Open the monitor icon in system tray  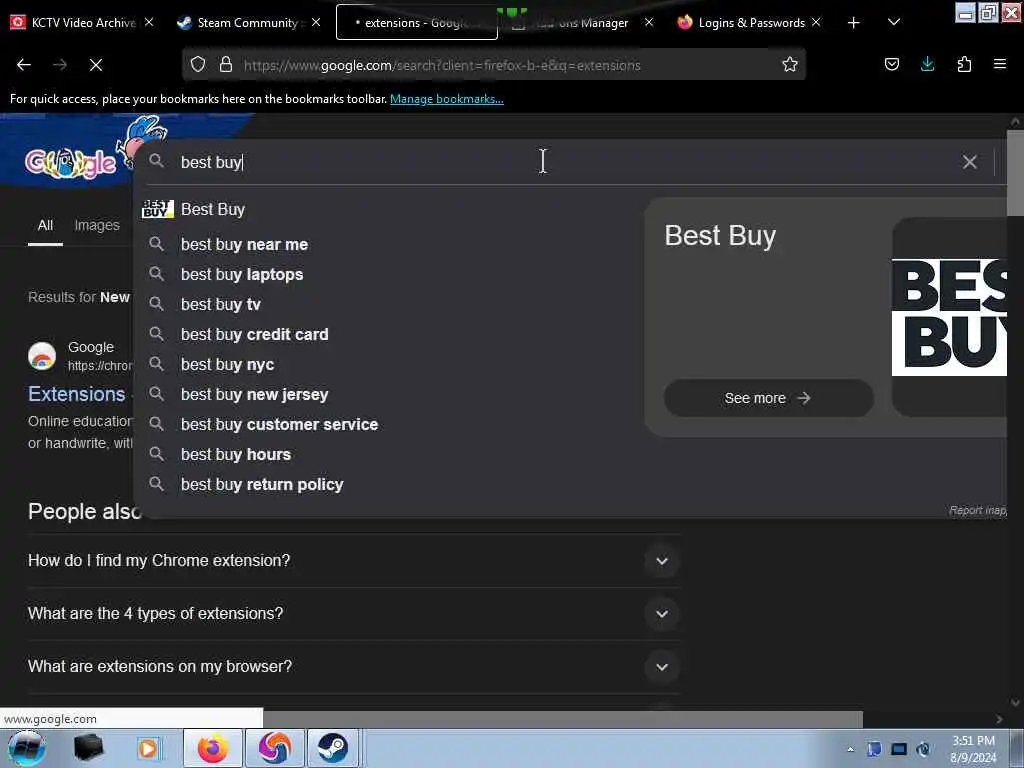[x=899, y=749]
